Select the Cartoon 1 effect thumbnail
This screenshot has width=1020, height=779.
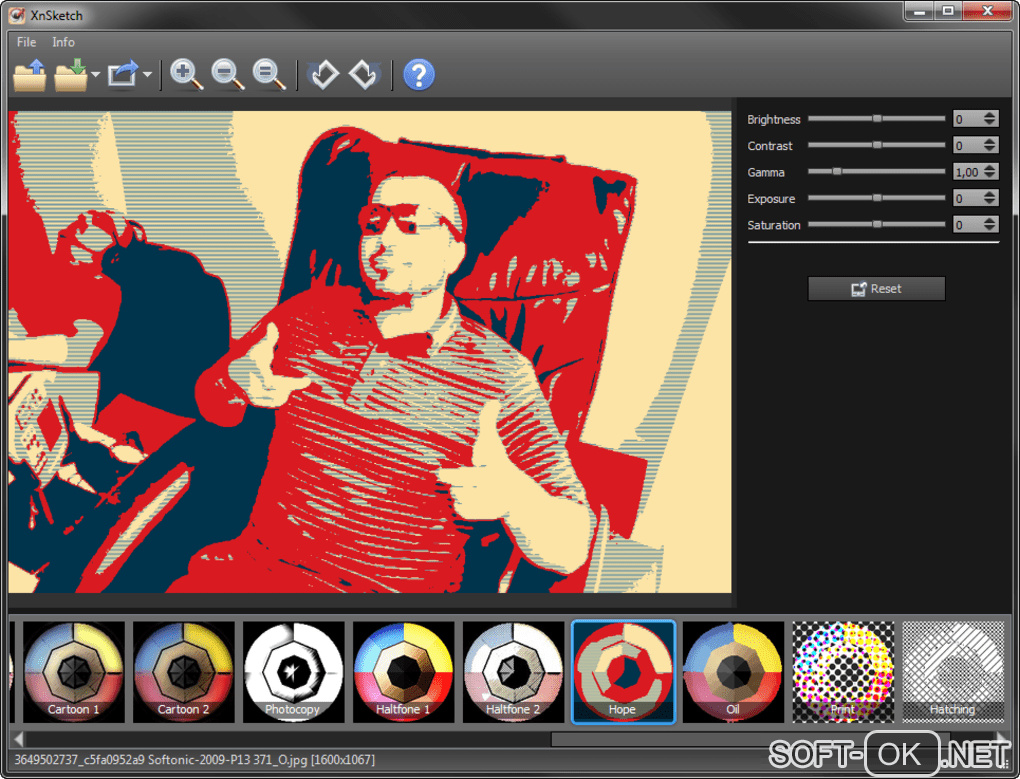click(x=74, y=672)
